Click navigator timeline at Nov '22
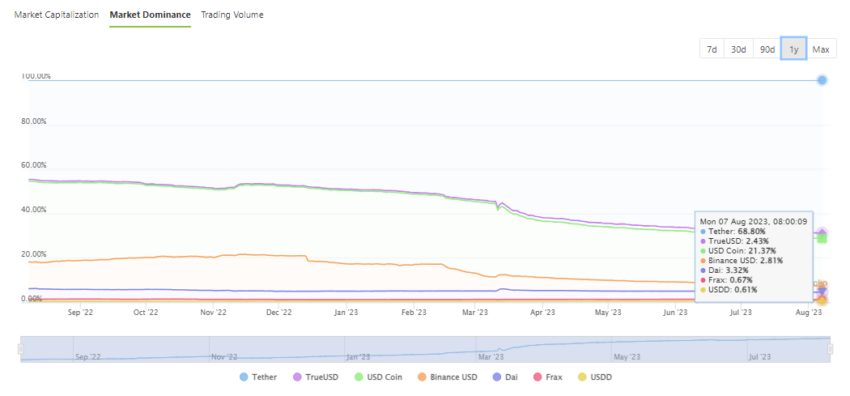 coord(224,357)
